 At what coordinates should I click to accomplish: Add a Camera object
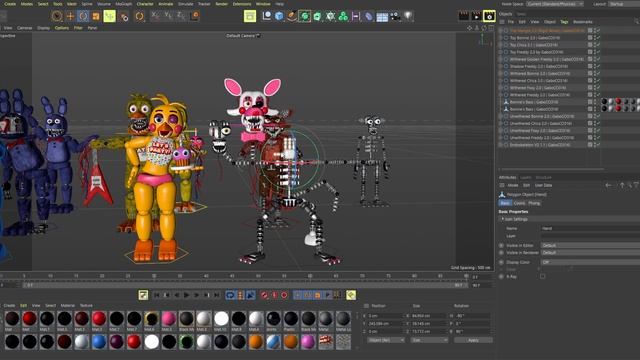(395, 16)
